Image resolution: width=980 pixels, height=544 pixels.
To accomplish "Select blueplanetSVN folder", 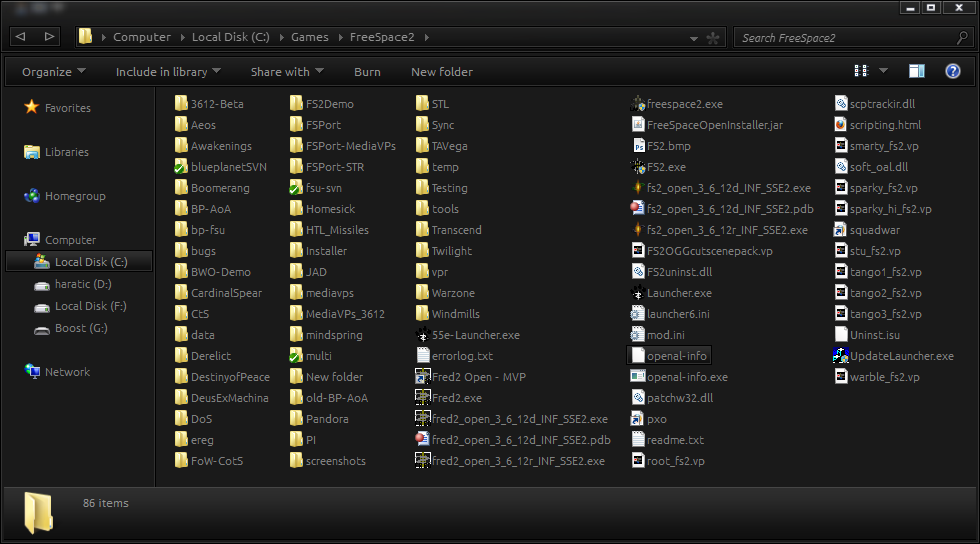I will (x=221, y=167).
